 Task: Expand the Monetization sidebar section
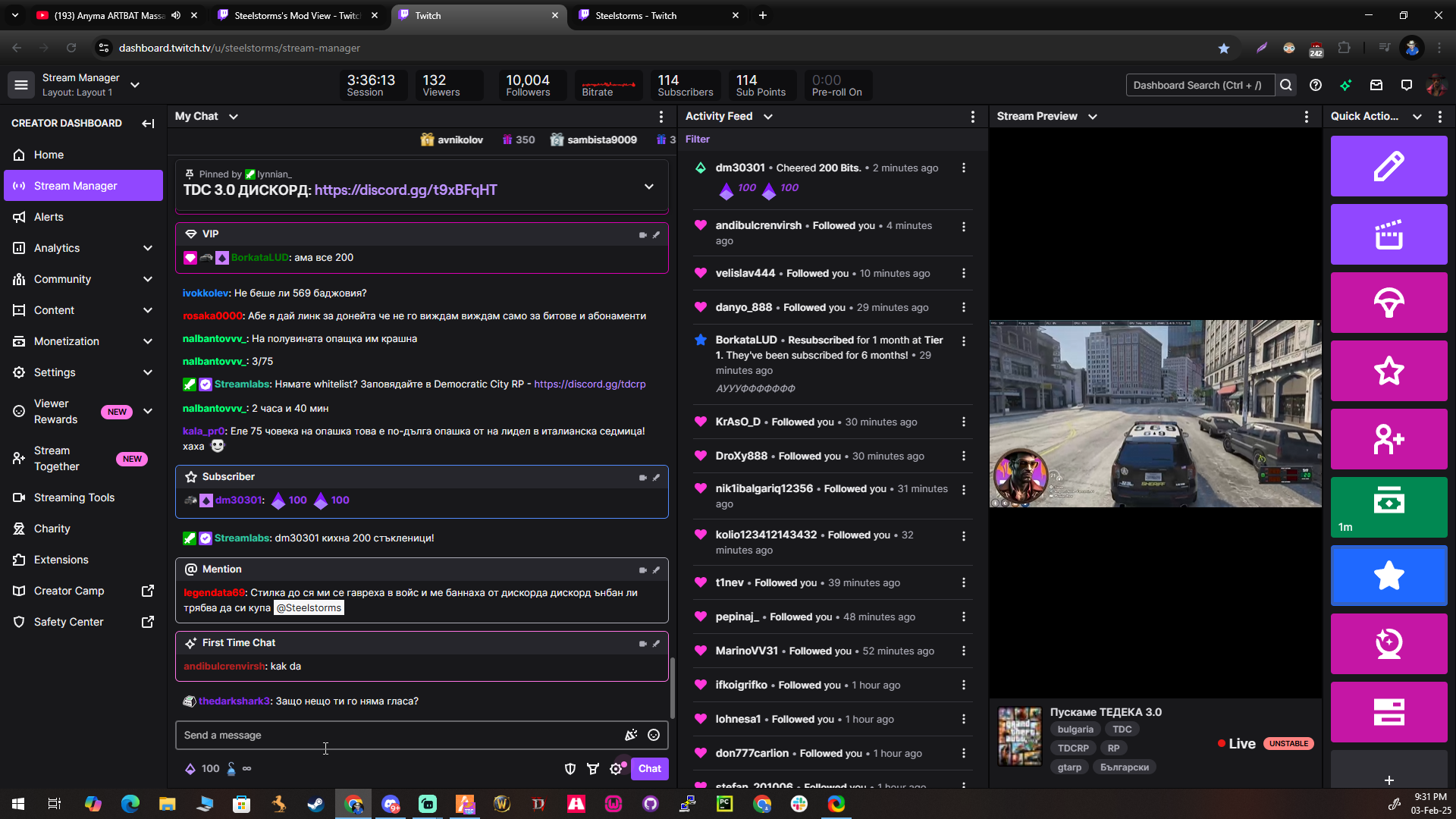point(148,341)
